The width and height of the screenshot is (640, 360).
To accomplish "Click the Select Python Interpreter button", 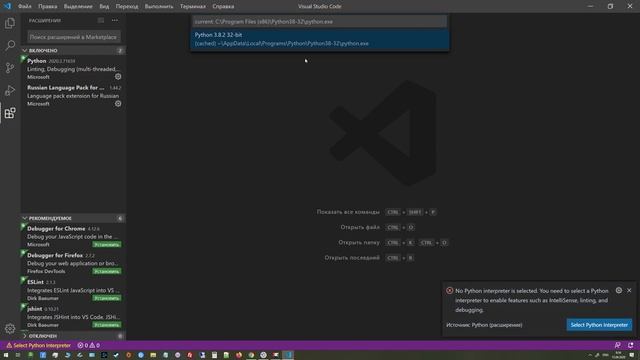I will [x=599, y=325].
